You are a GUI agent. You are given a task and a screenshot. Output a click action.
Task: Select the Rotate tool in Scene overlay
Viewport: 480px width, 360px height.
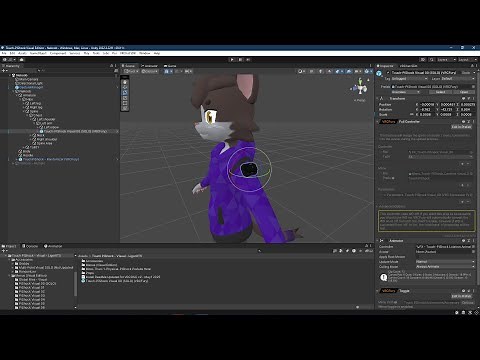point(125,93)
